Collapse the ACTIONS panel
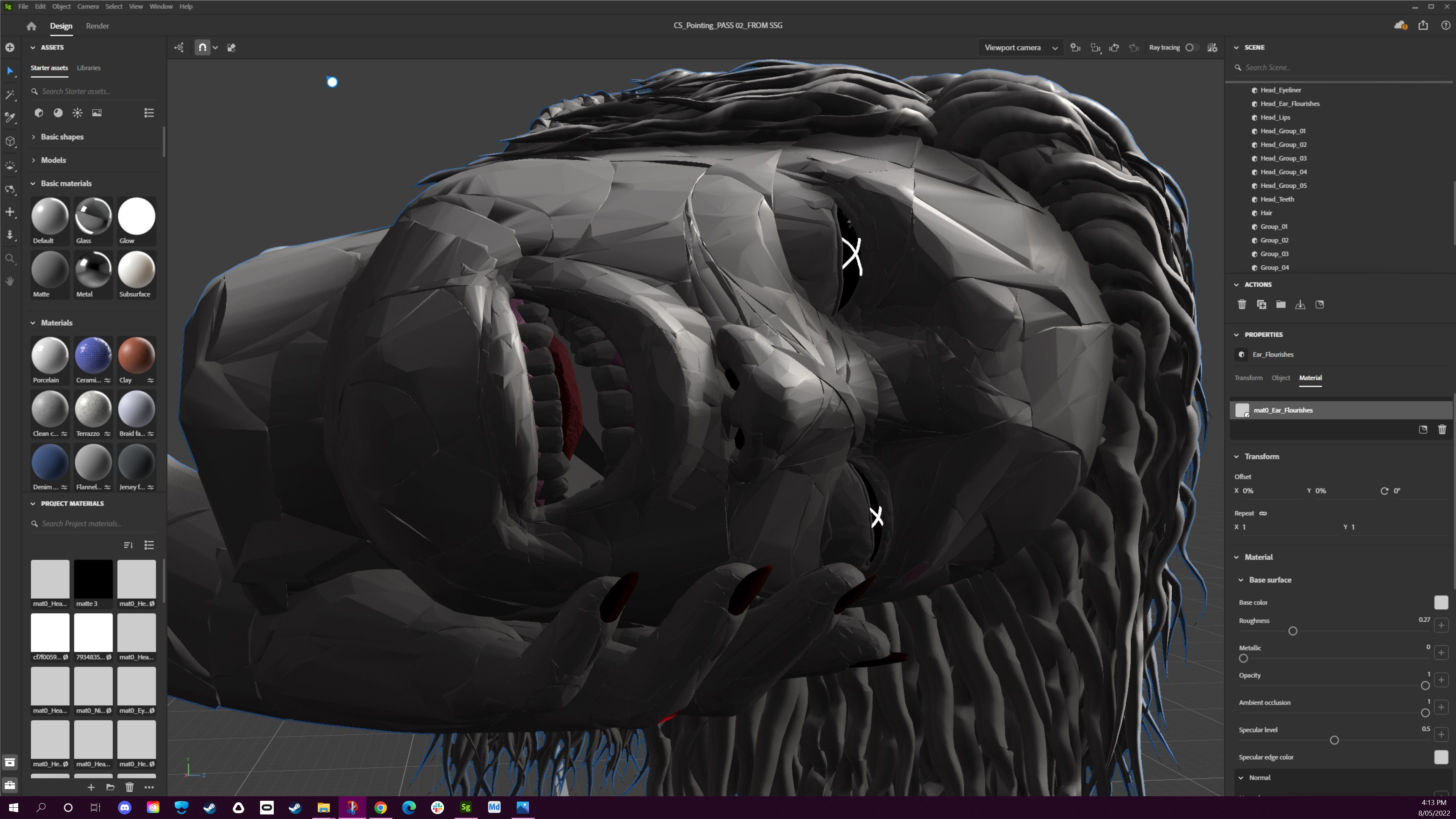1456x819 pixels. click(x=1236, y=285)
